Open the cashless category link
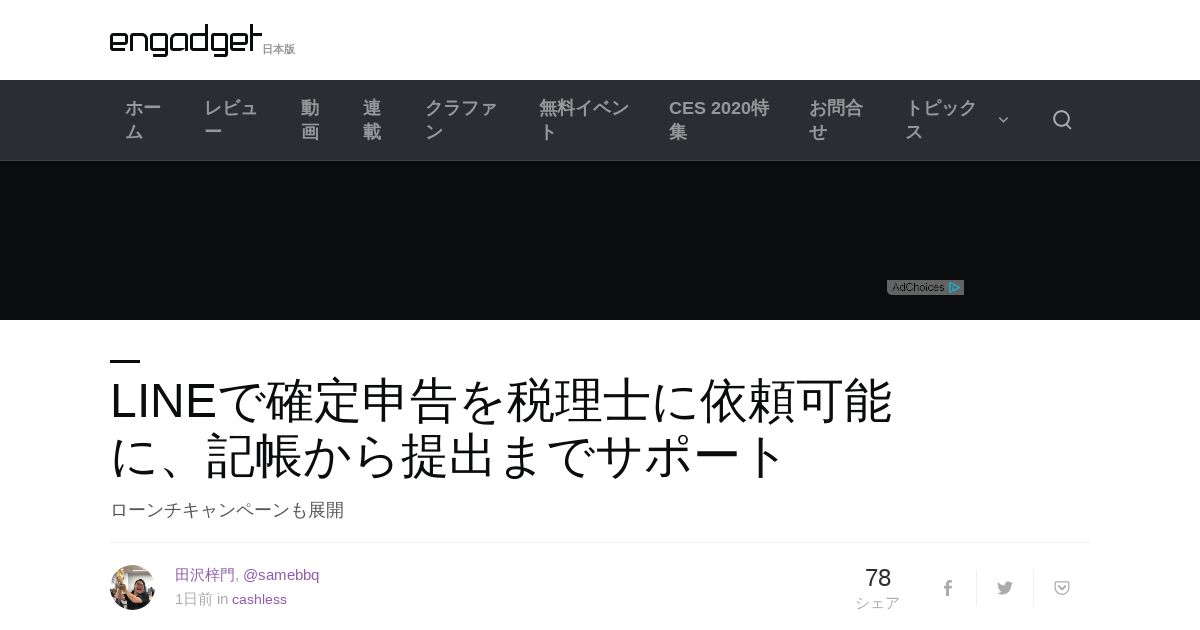Screen dimensions: 1200x630 (x=259, y=599)
